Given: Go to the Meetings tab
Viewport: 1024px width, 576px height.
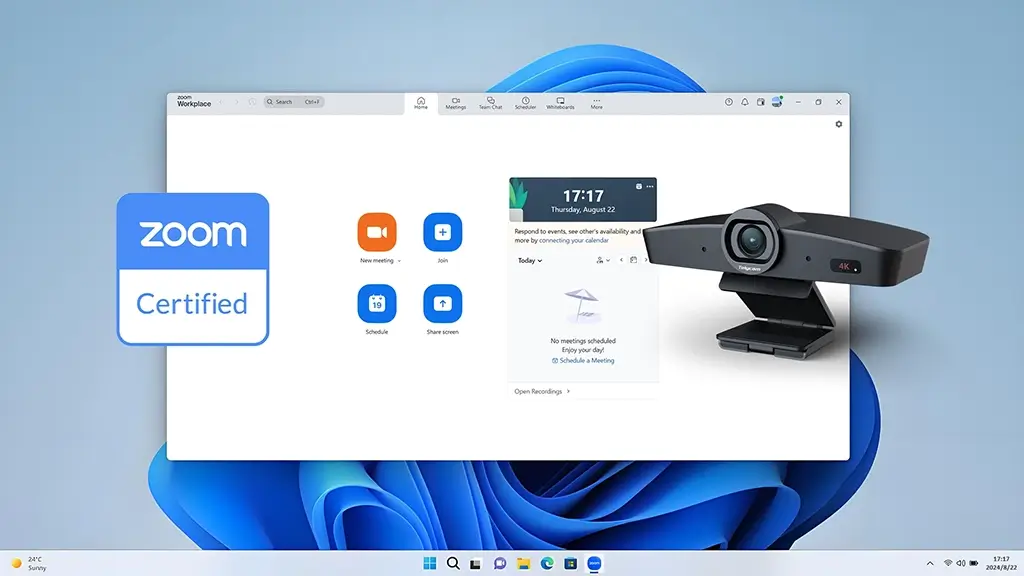Looking at the screenshot, I should pyautogui.click(x=455, y=103).
